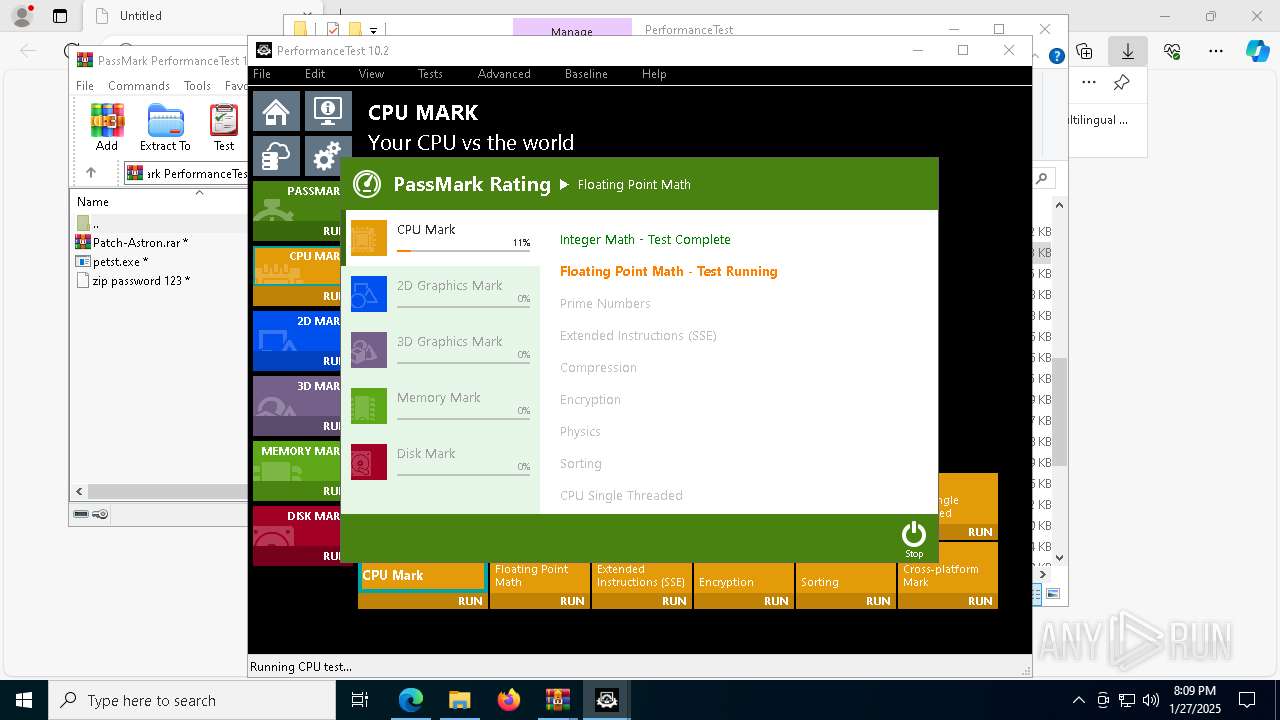Click the PassMark Rating gauge icon
The image size is (1280, 720).
[367, 184]
